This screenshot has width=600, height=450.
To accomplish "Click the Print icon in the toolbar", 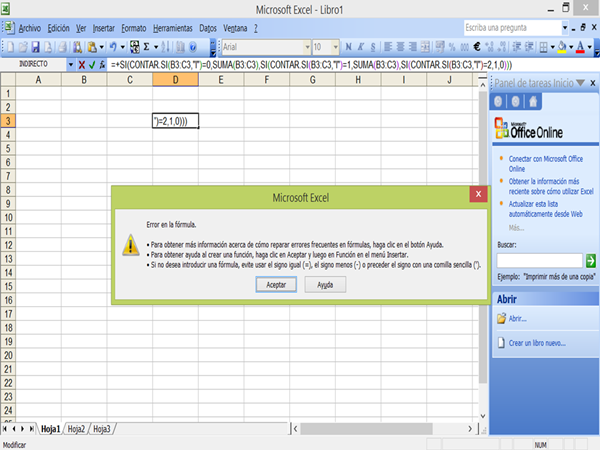I will point(63,47).
